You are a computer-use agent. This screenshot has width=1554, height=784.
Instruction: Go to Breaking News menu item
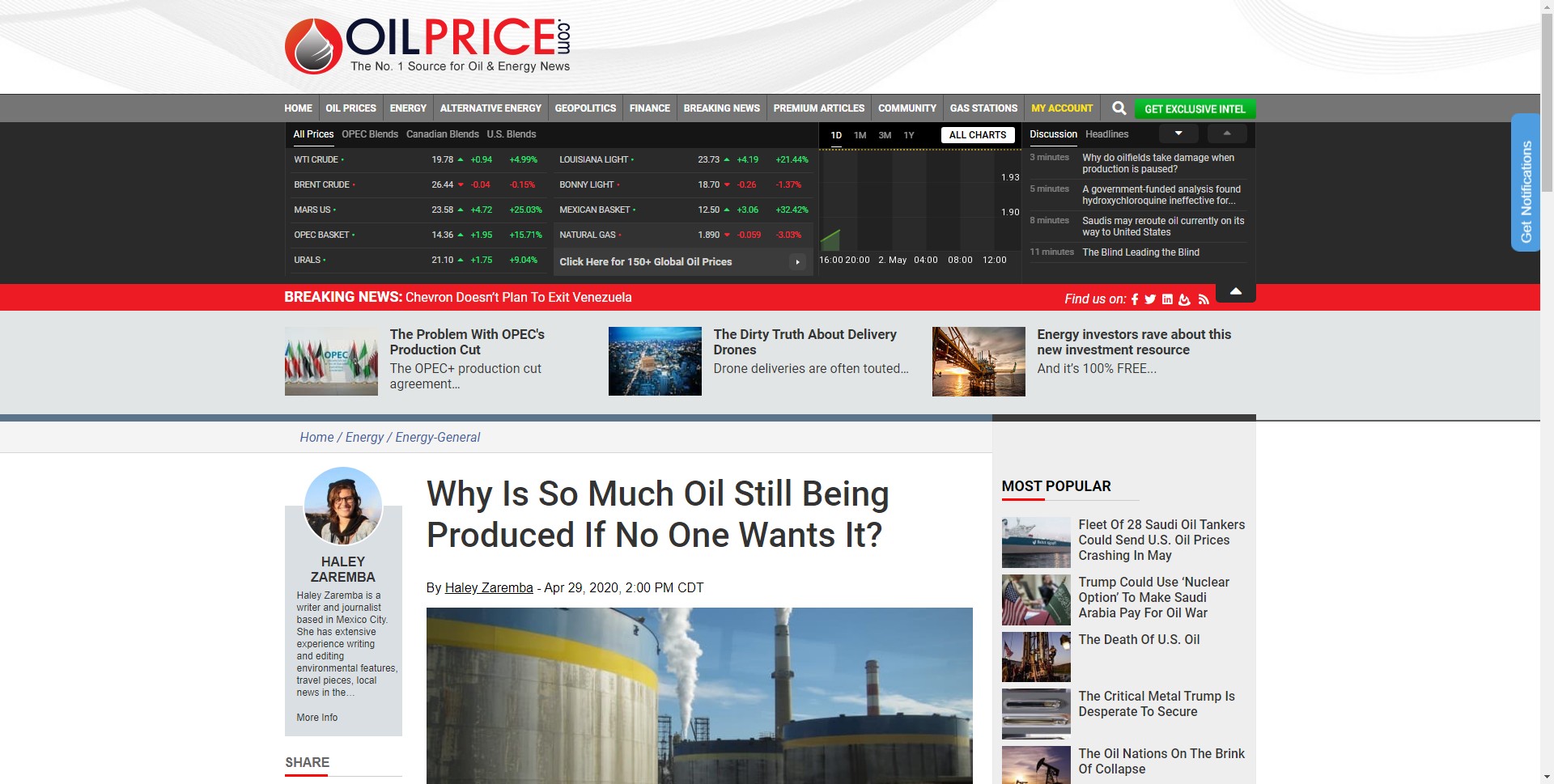(x=722, y=108)
